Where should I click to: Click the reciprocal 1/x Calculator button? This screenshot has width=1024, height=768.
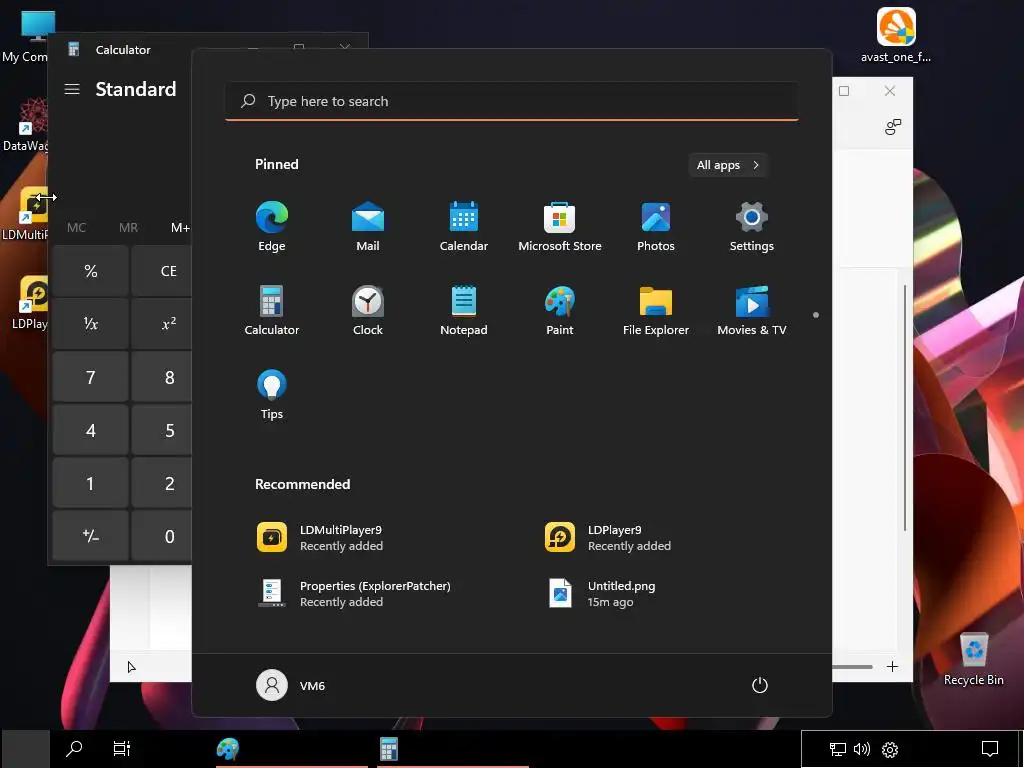[x=91, y=324]
